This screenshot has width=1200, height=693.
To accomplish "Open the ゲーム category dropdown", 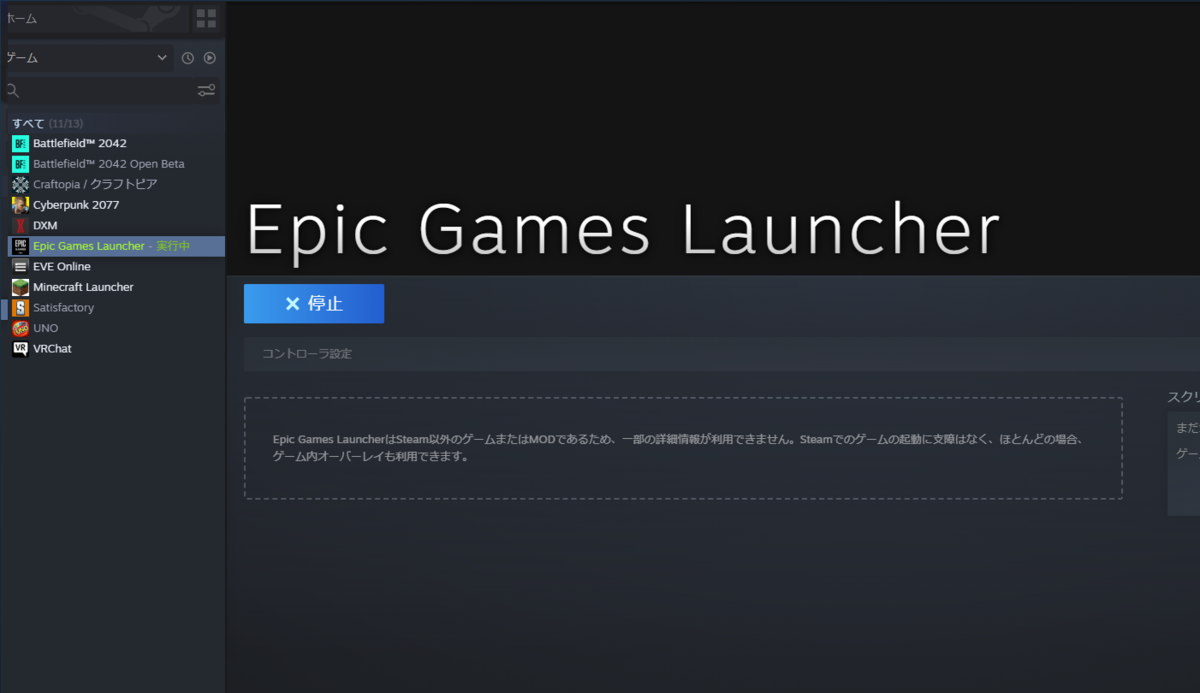I will pos(87,58).
